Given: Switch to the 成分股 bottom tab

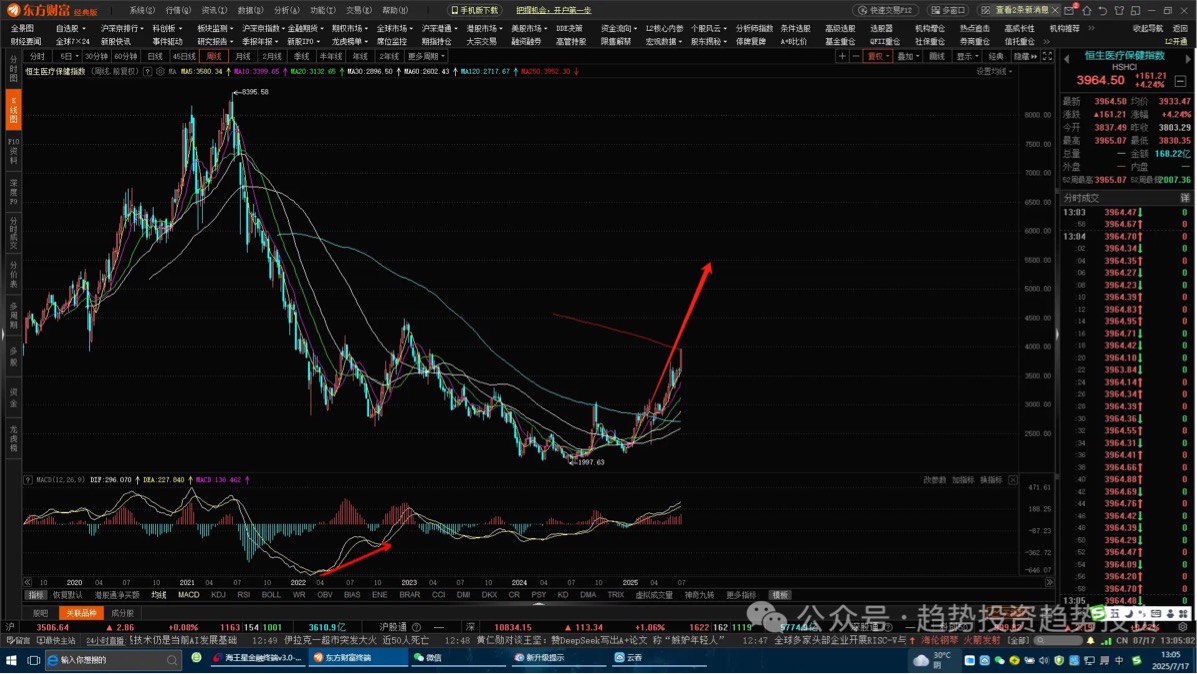Looking at the screenshot, I should (122, 613).
